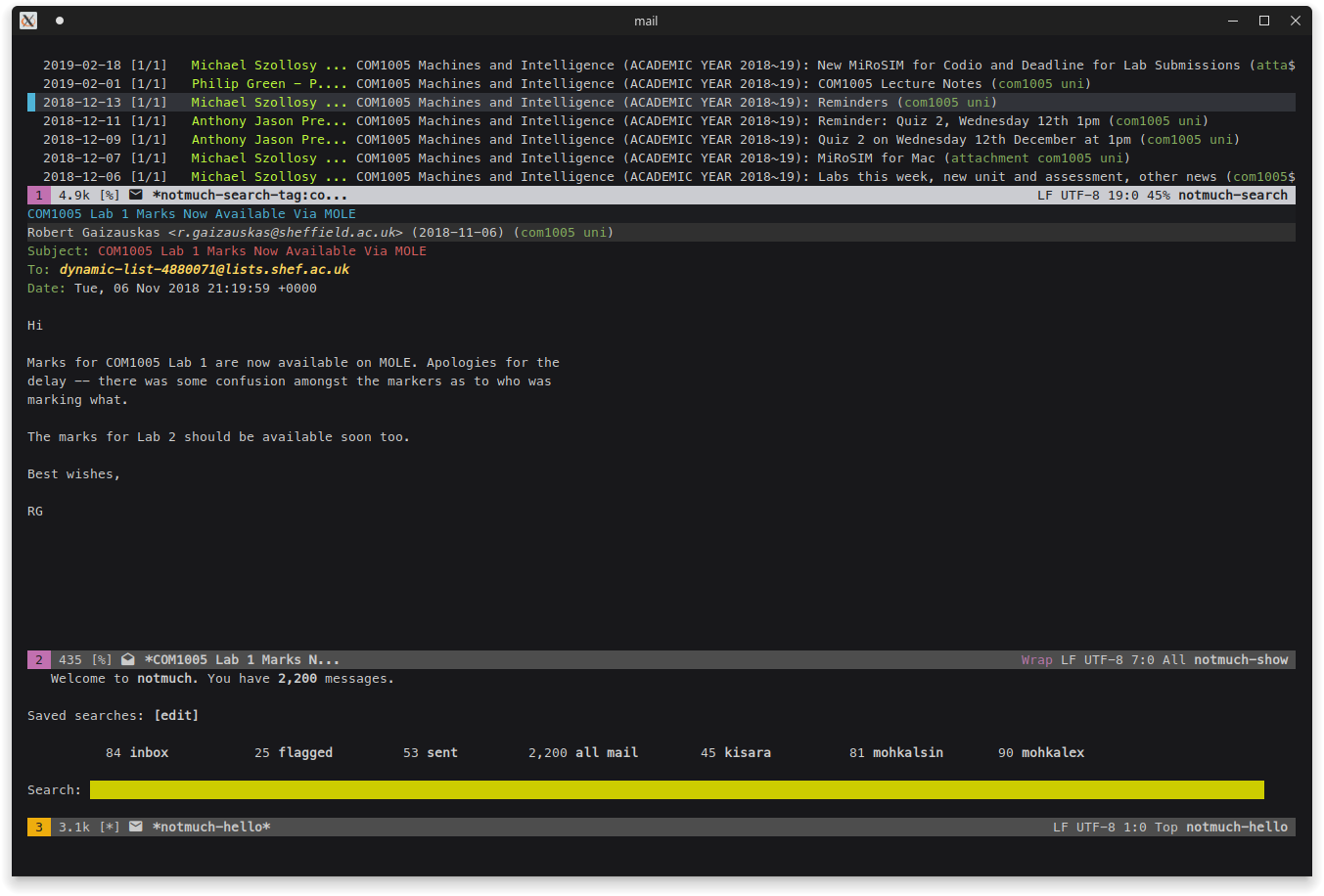
Task: Open the mohkalsin saved search
Action: tap(907, 752)
